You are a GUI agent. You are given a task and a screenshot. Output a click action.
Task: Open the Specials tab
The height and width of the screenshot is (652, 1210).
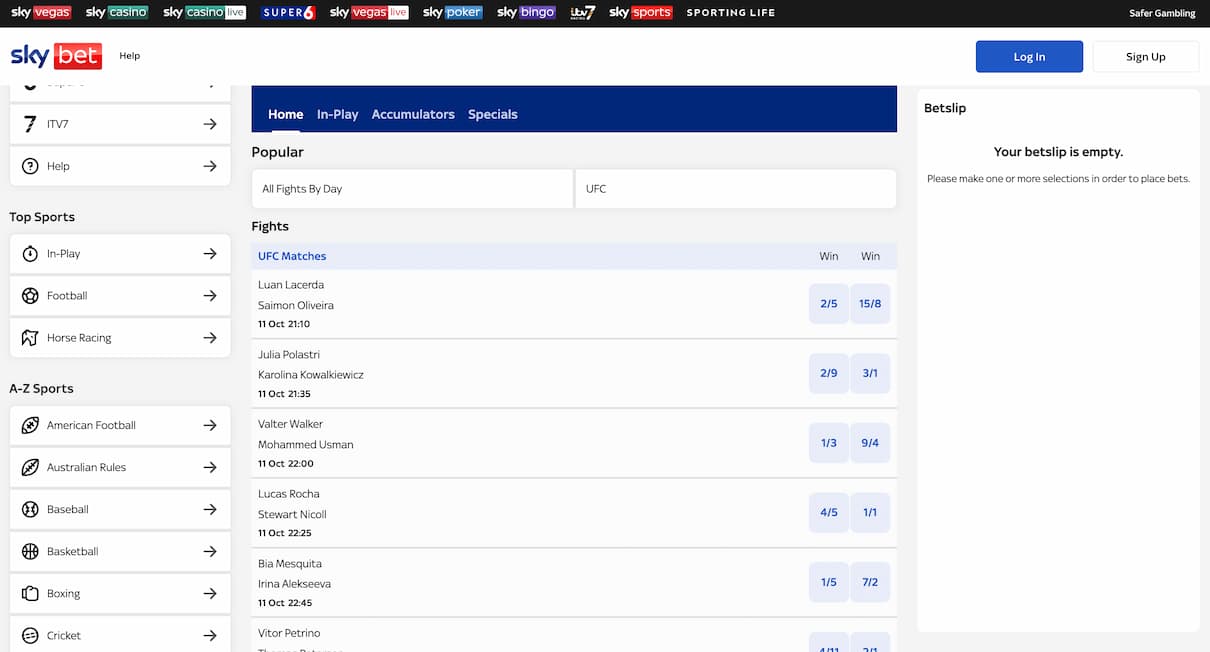(x=493, y=114)
